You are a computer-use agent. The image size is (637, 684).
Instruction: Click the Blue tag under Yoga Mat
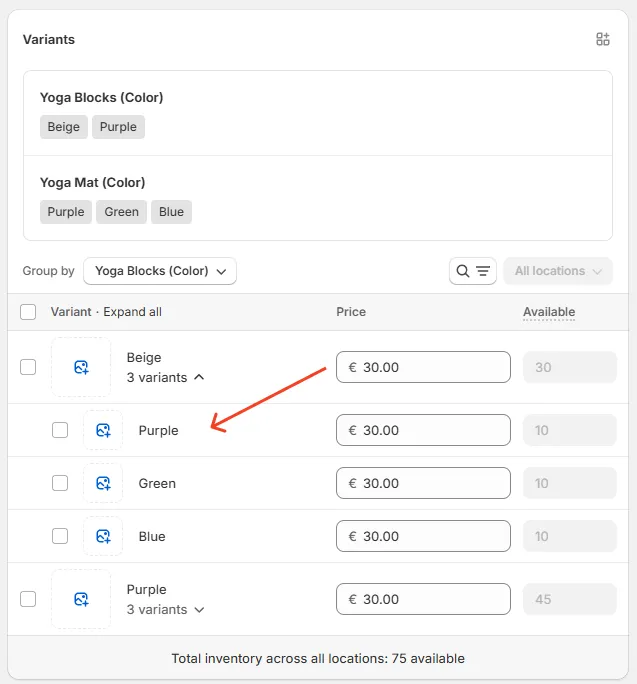[x=171, y=212]
